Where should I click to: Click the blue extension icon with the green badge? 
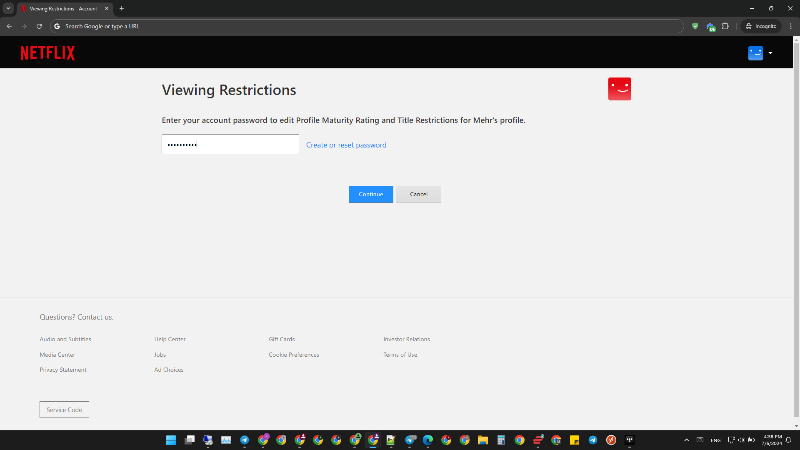[711, 27]
